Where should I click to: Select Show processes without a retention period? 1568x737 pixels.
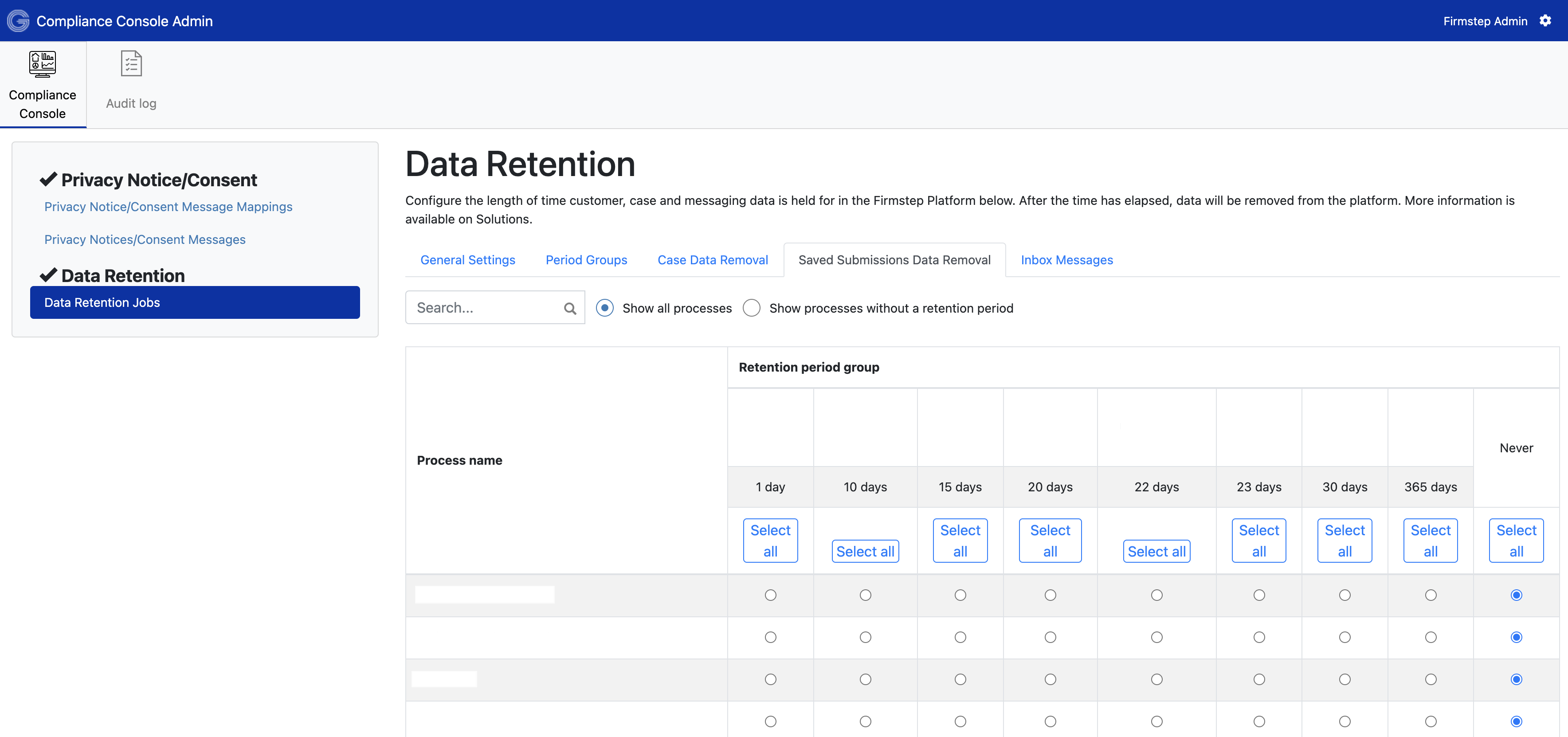pyautogui.click(x=751, y=308)
